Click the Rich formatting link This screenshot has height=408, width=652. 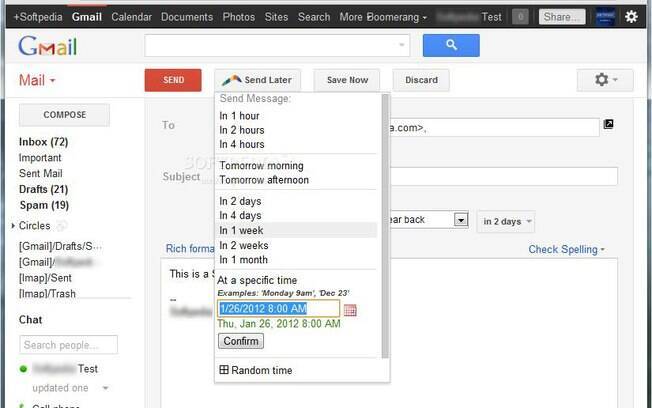[190, 248]
